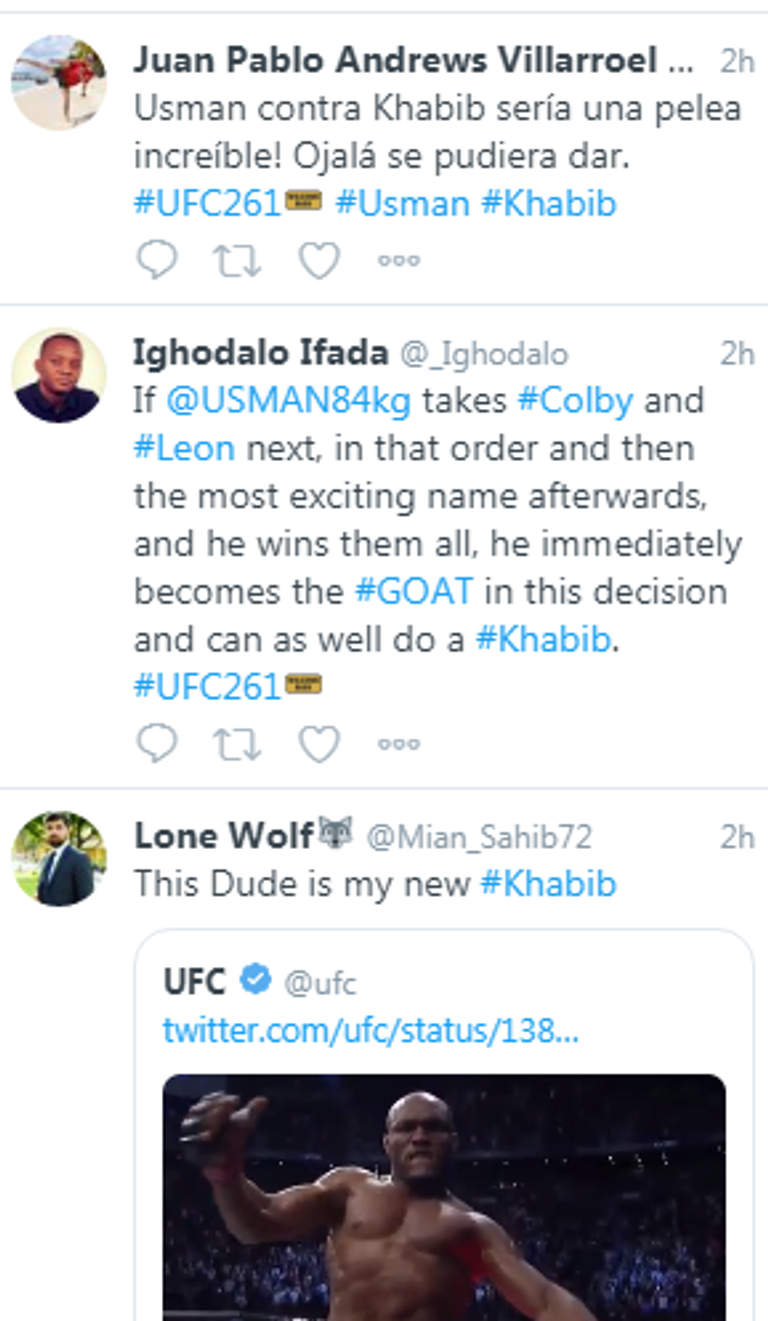Viewport: 768px width, 1321px height.
Task: Open the quoted UFC twitter.com status link
Action: (x=370, y=1030)
